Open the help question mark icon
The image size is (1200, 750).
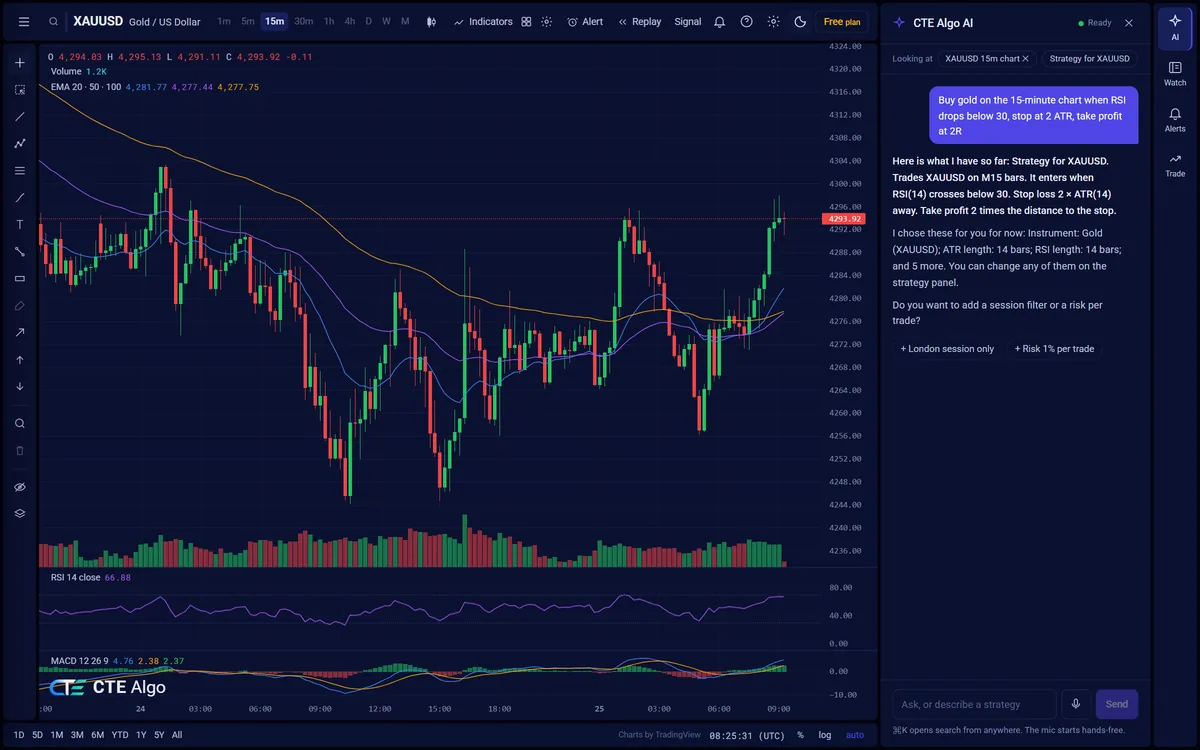point(746,21)
